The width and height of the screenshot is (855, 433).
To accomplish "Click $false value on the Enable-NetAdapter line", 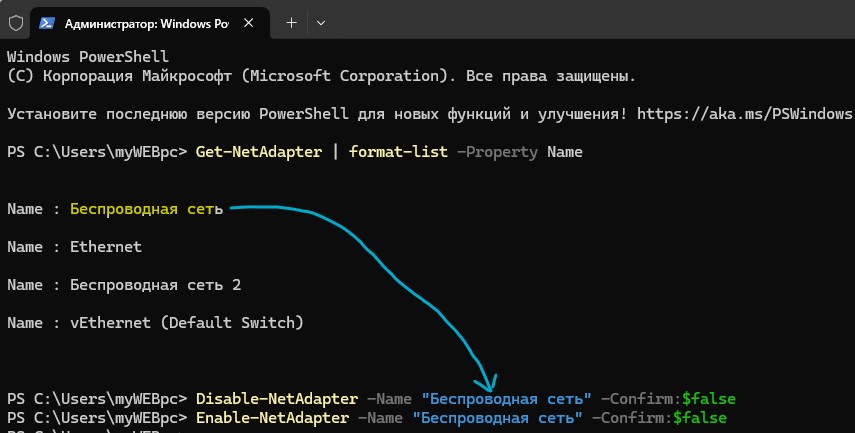I will point(700,418).
